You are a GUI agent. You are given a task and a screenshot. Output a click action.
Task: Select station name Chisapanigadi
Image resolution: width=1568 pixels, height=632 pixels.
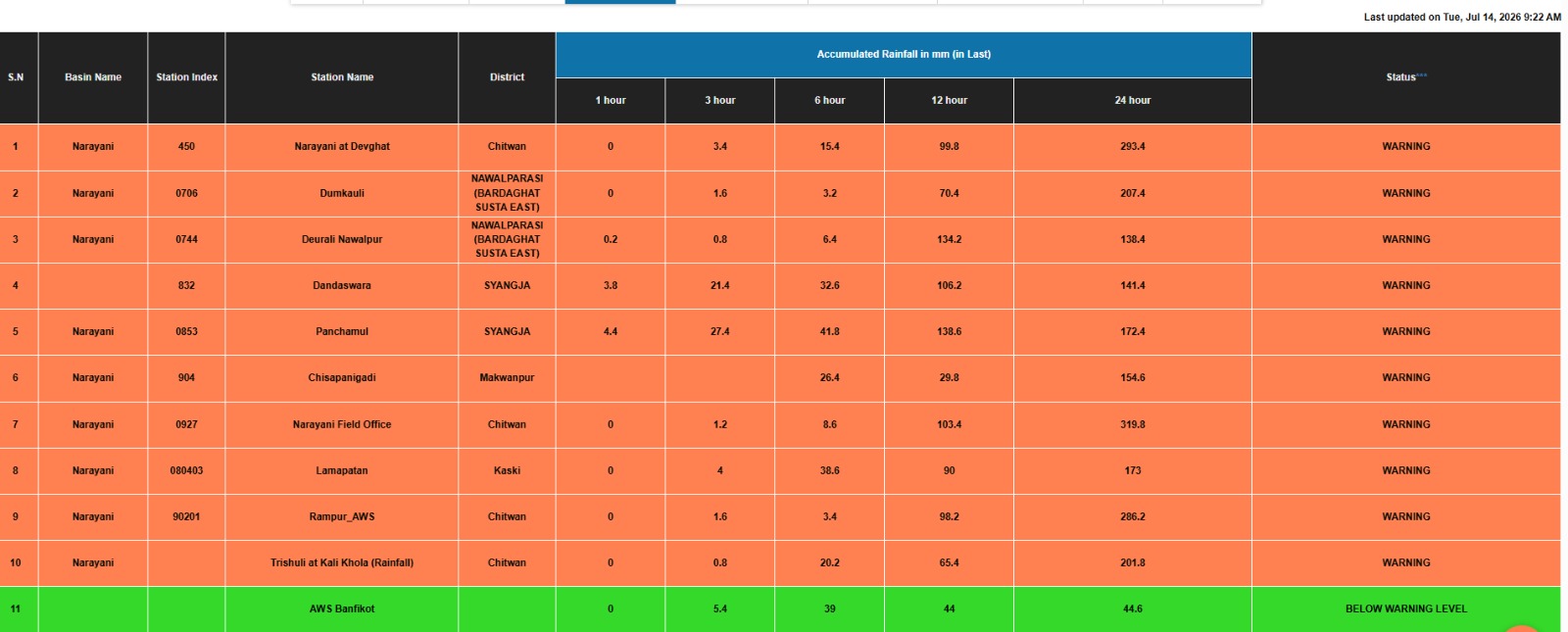342,378
